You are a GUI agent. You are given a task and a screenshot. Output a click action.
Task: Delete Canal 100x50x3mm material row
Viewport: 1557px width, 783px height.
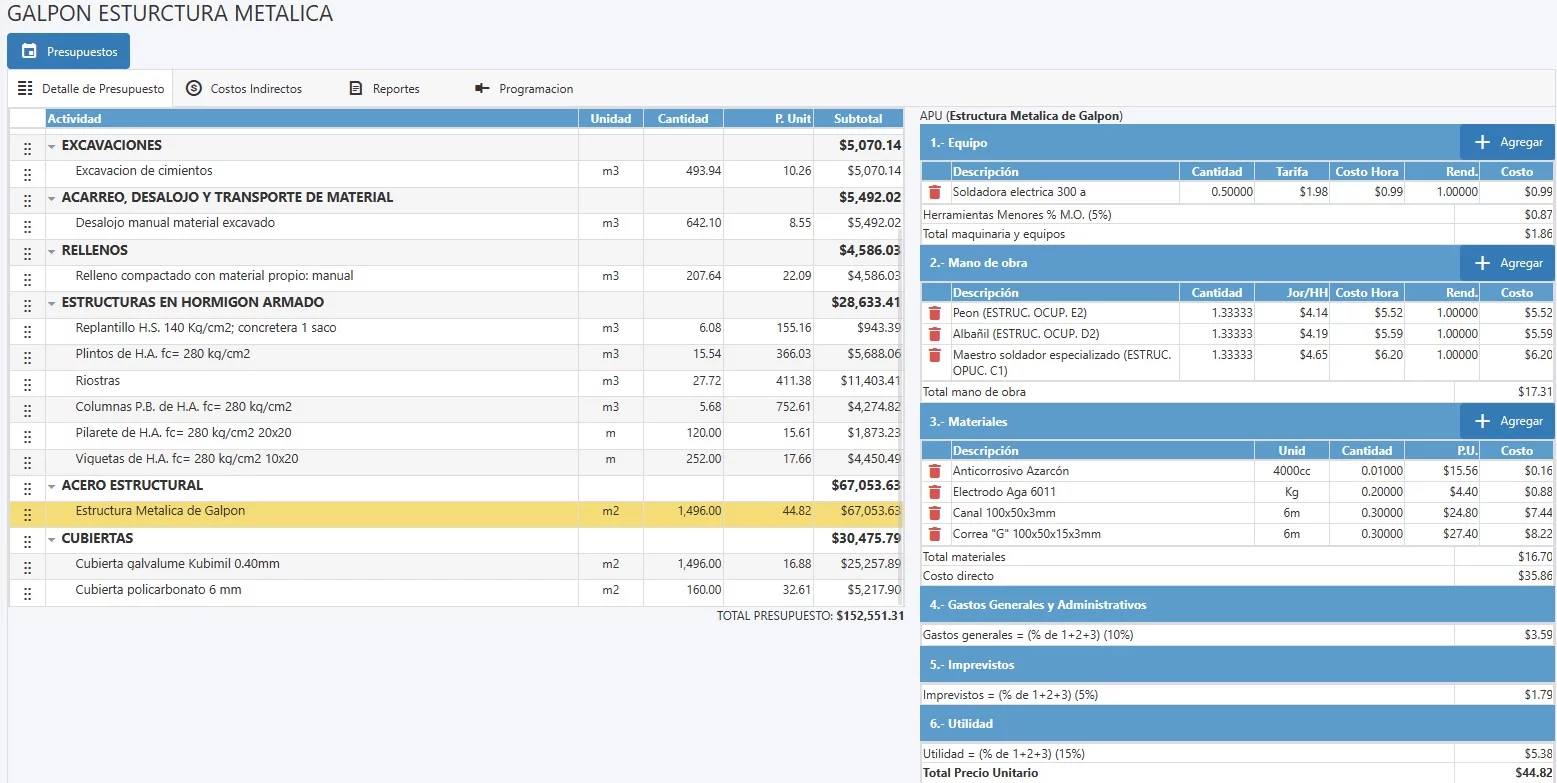[x=934, y=513]
